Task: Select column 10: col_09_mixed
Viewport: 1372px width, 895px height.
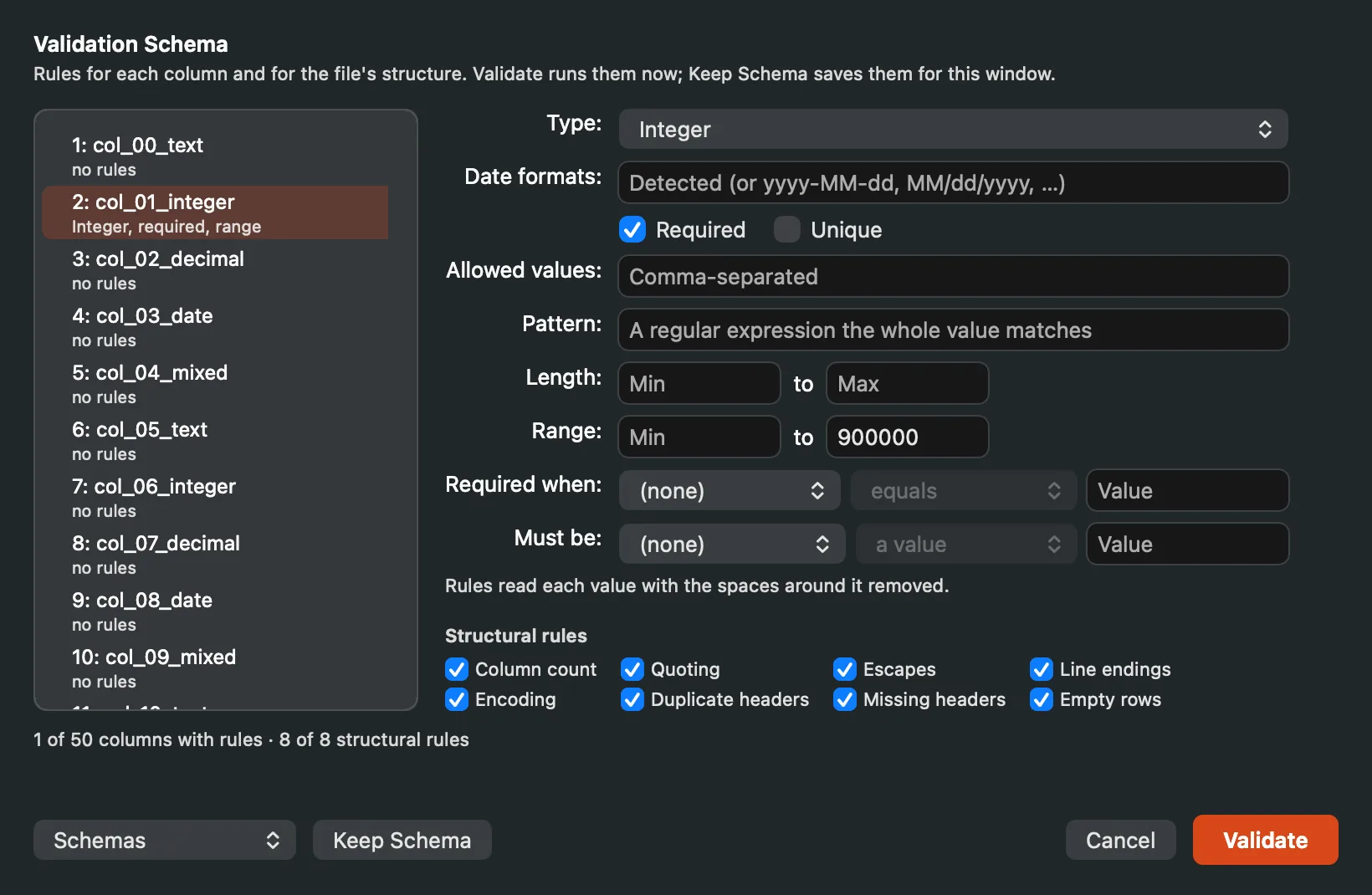Action: click(215, 669)
